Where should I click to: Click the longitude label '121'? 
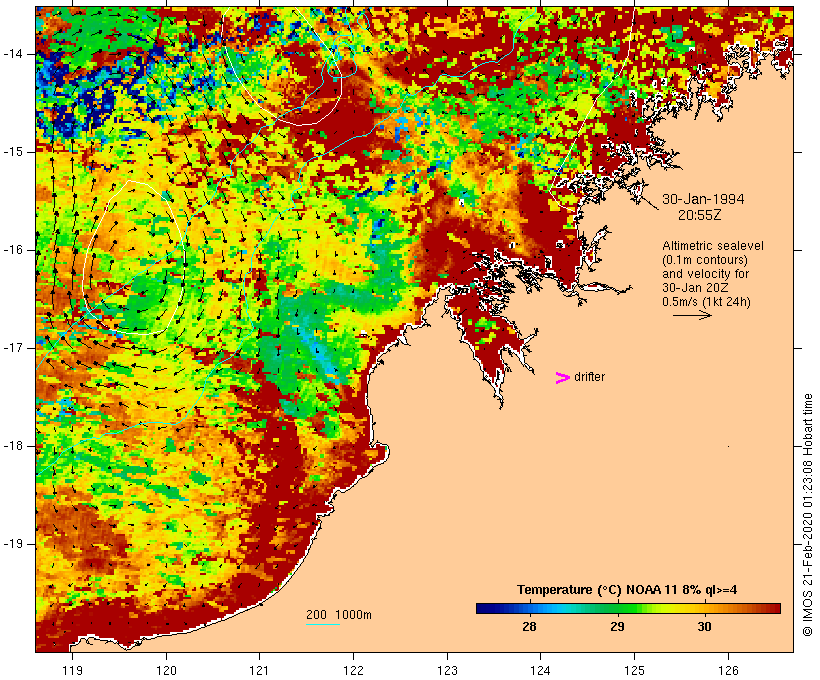(x=259, y=670)
